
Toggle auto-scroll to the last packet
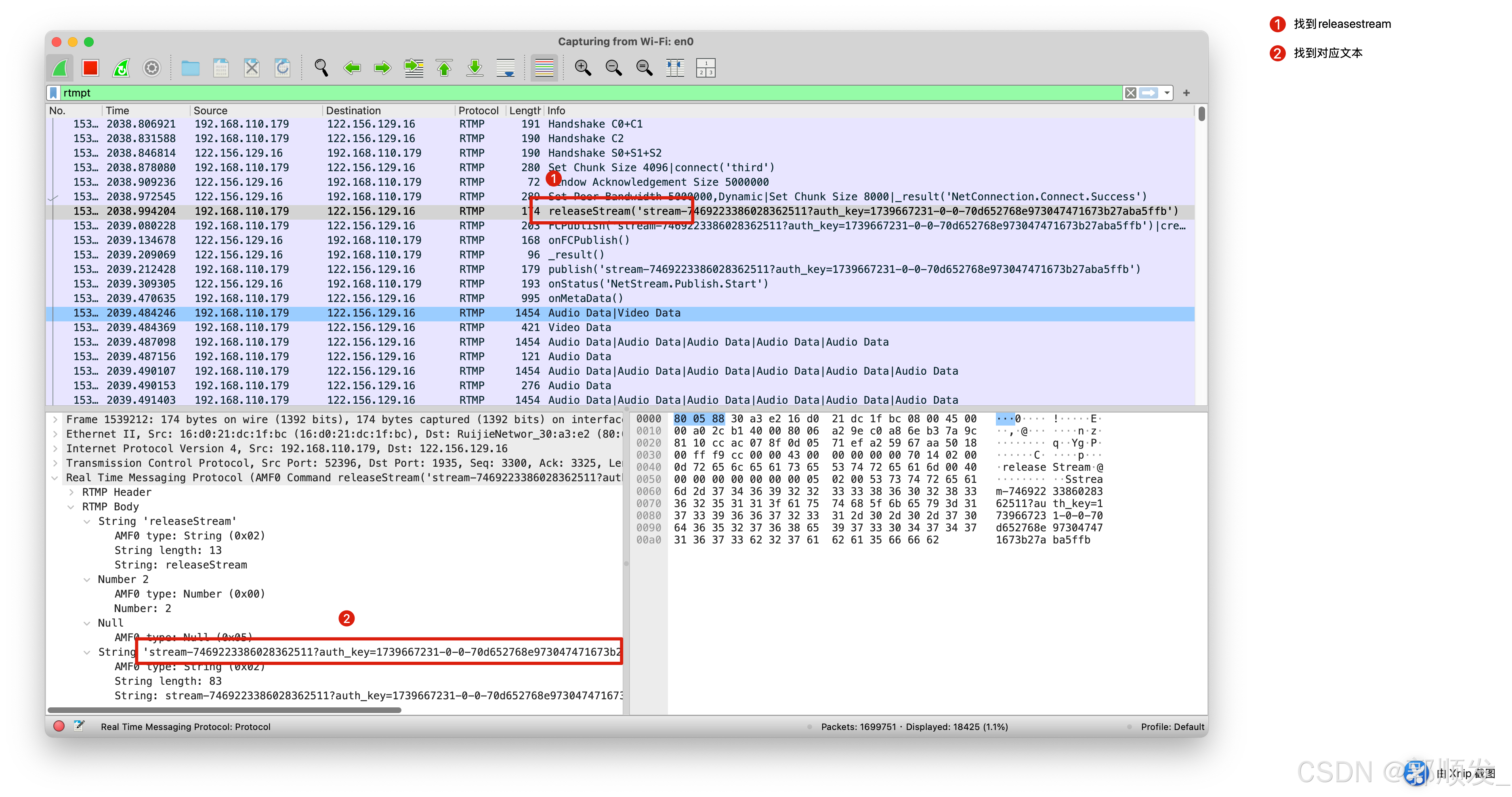coord(505,68)
